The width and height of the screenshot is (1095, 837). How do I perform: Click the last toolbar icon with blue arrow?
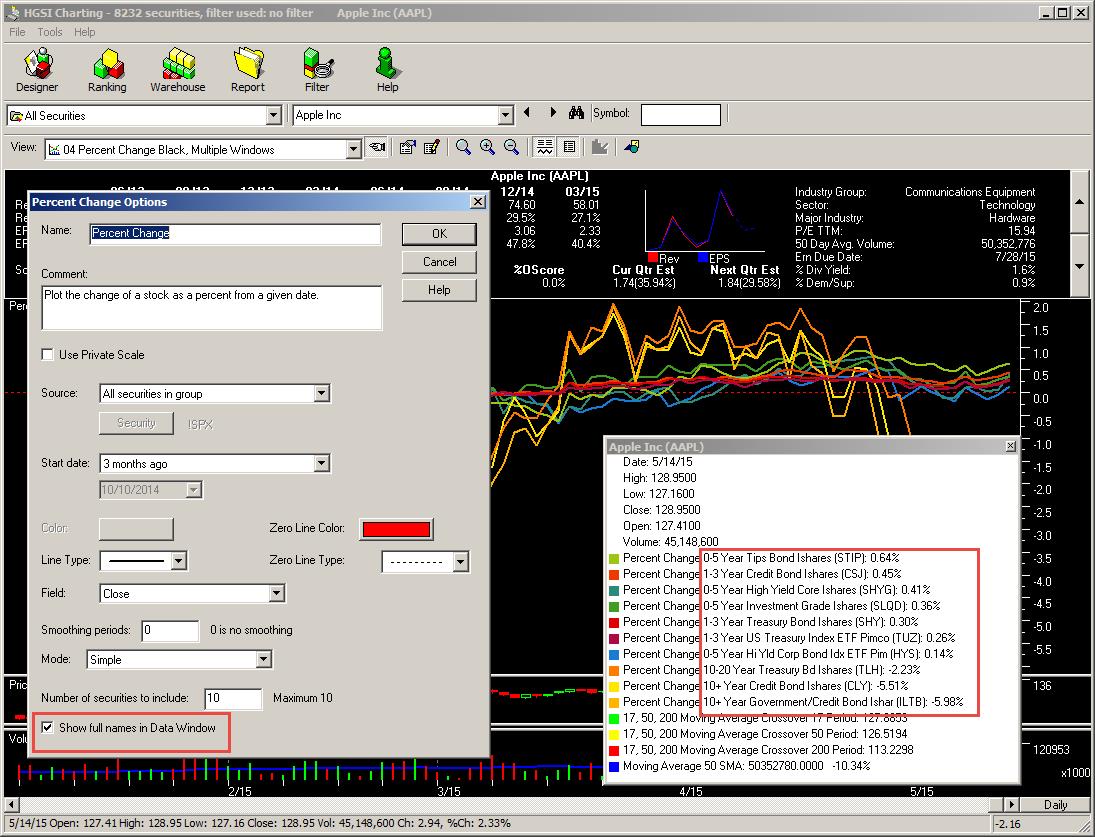click(632, 147)
